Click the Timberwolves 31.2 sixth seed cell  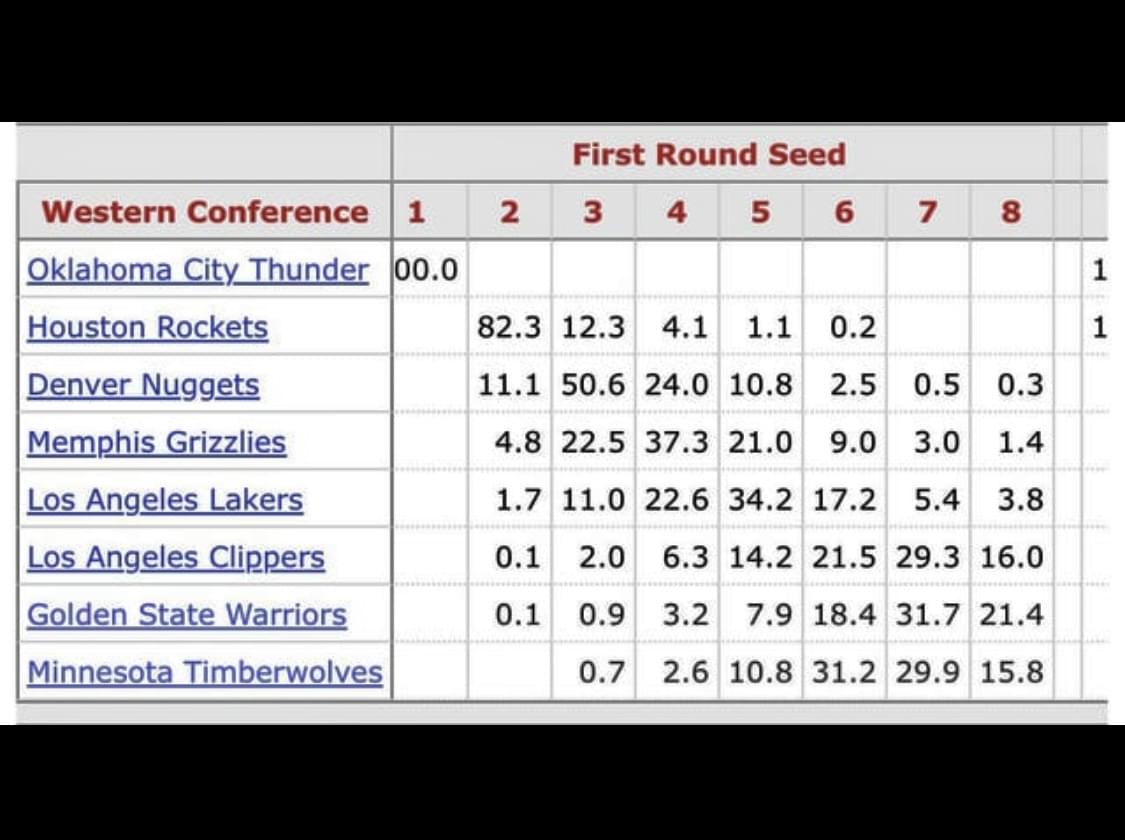coord(844,672)
